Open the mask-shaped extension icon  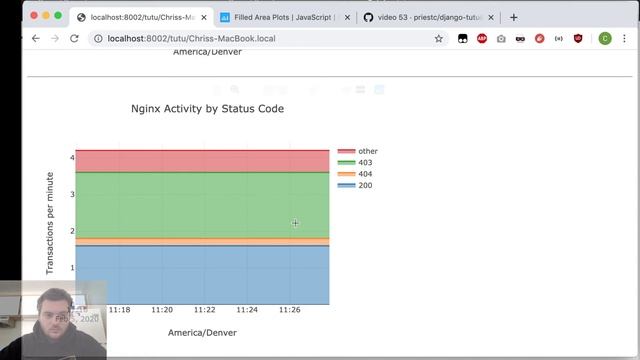click(520, 38)
